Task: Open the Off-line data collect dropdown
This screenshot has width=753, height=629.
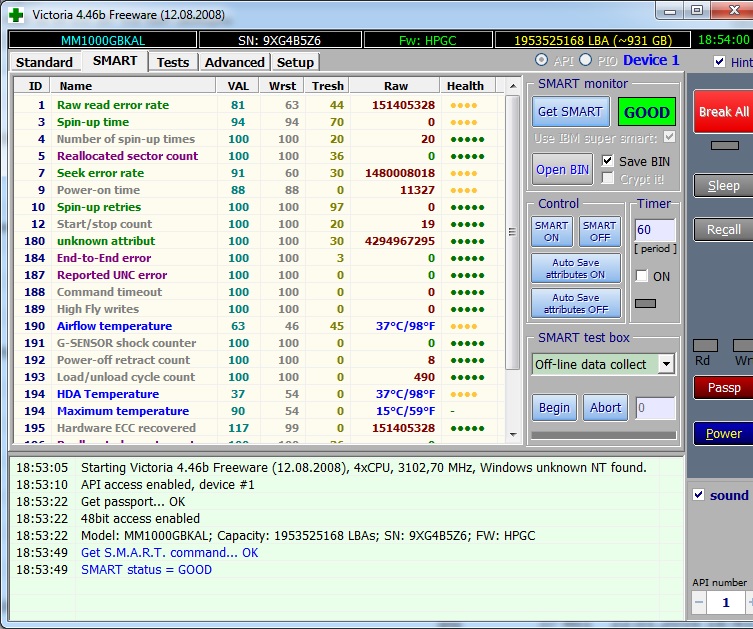Action: (666, 364)
